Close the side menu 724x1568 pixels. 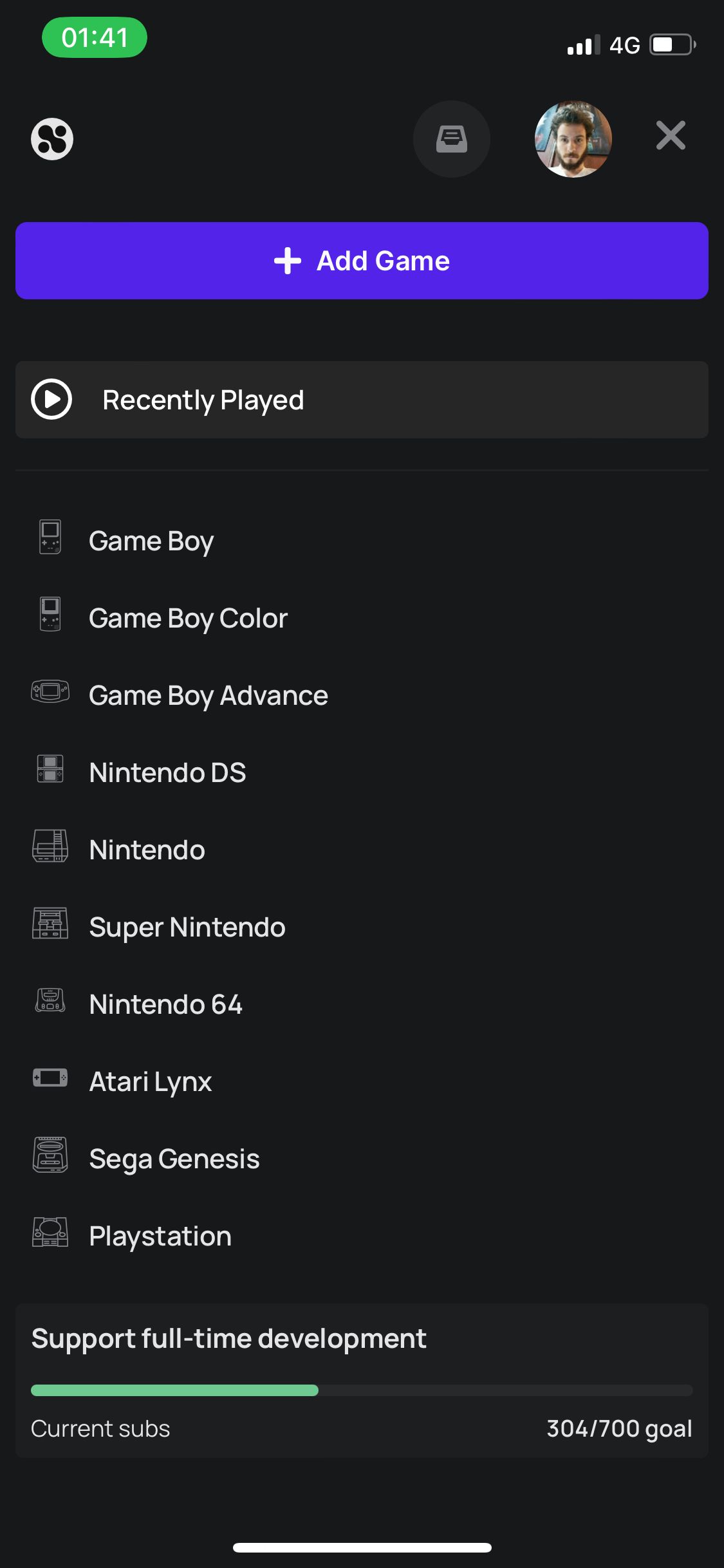(x=671, y=136)
